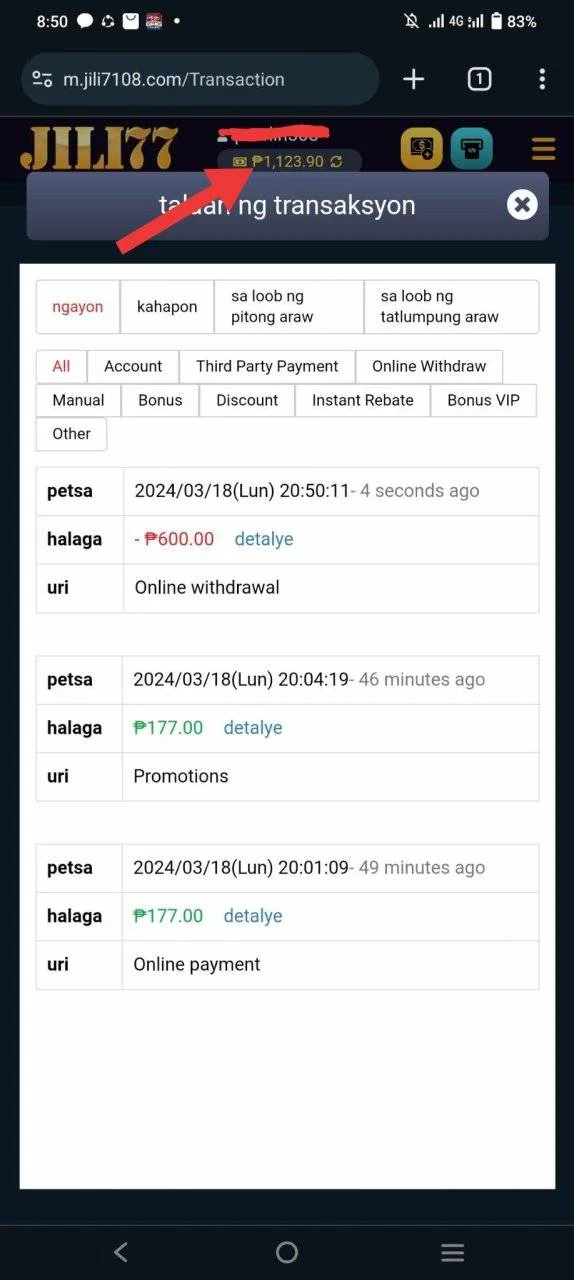
Task: Refresh the balance with the reload icon
Action: pyautogui.click(x=337, y=161)
